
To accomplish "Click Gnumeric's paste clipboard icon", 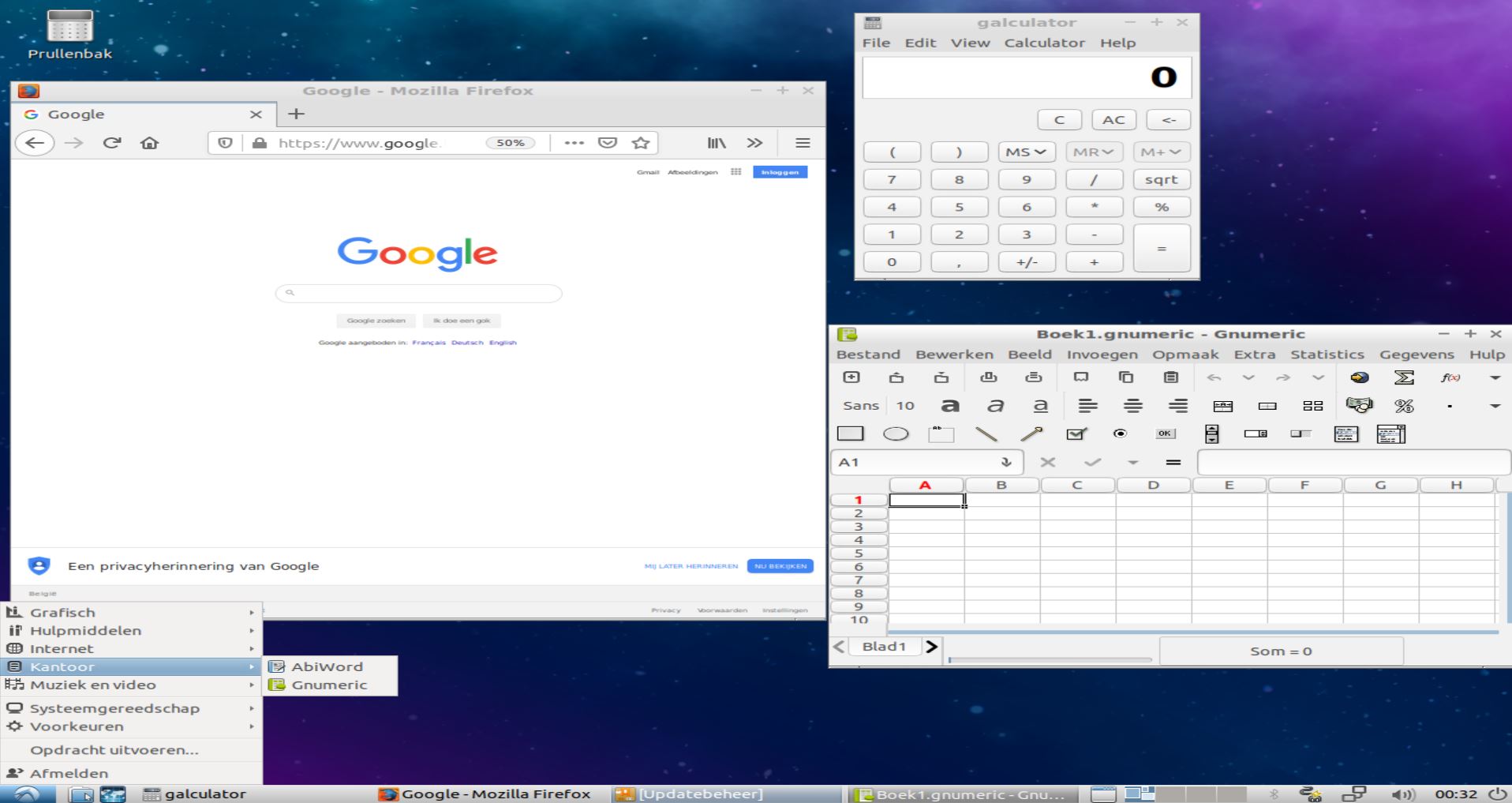I will click(x=1171, y=377).
